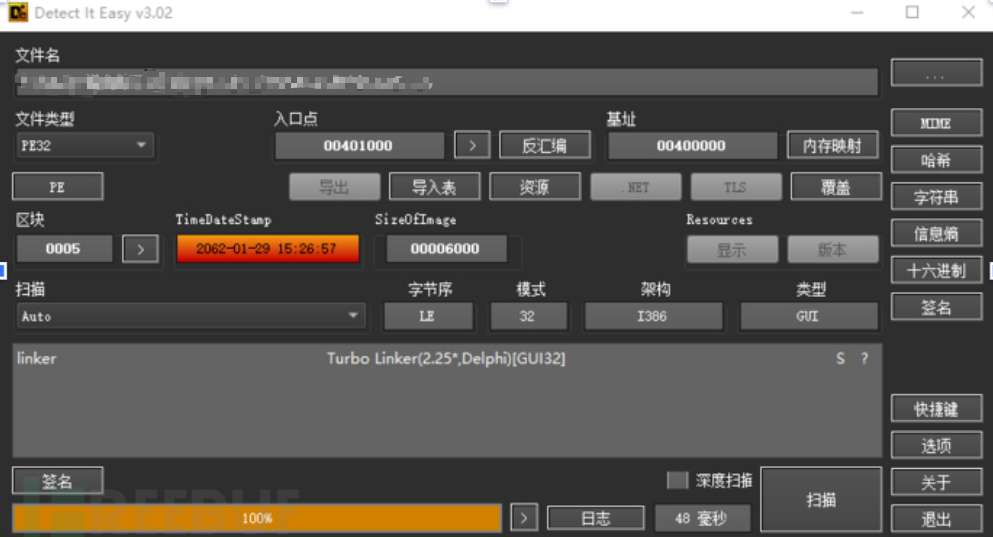Click the Detect It Easy title bar icon

[18, 13]
